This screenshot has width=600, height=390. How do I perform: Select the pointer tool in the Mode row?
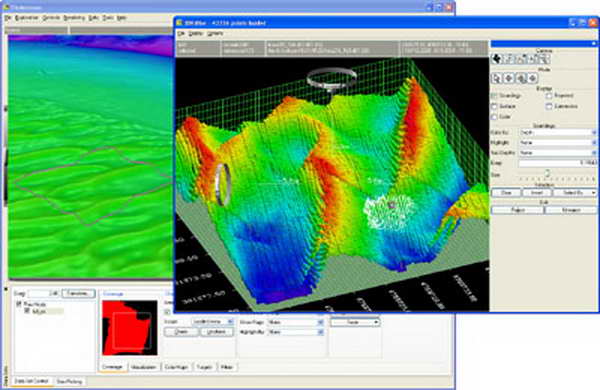click(496, 78)
